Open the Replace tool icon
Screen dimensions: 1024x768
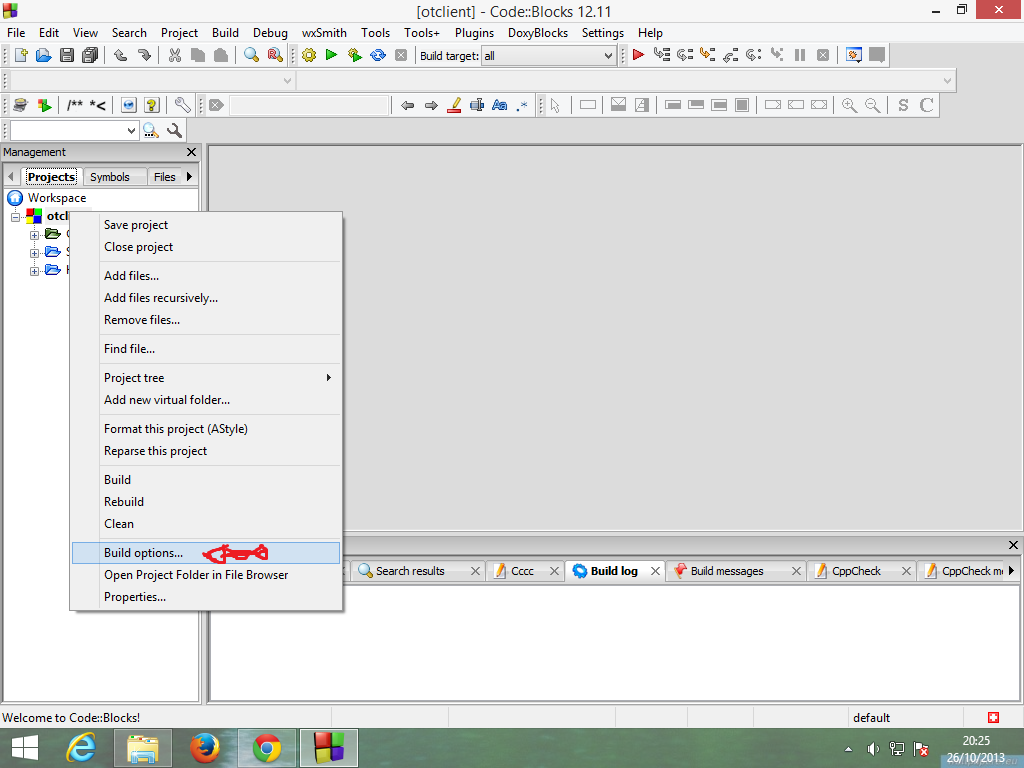pyautogui.click(x=275, y=56)
